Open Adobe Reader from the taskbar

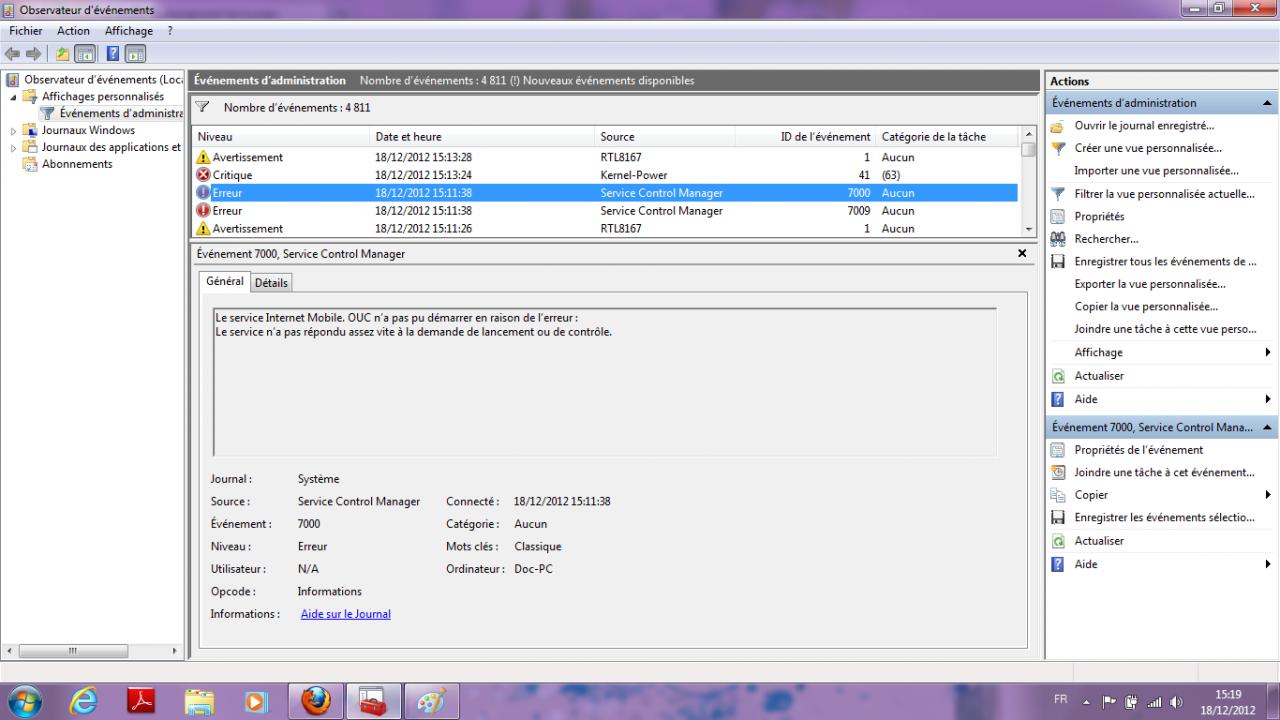coord(142,701)
